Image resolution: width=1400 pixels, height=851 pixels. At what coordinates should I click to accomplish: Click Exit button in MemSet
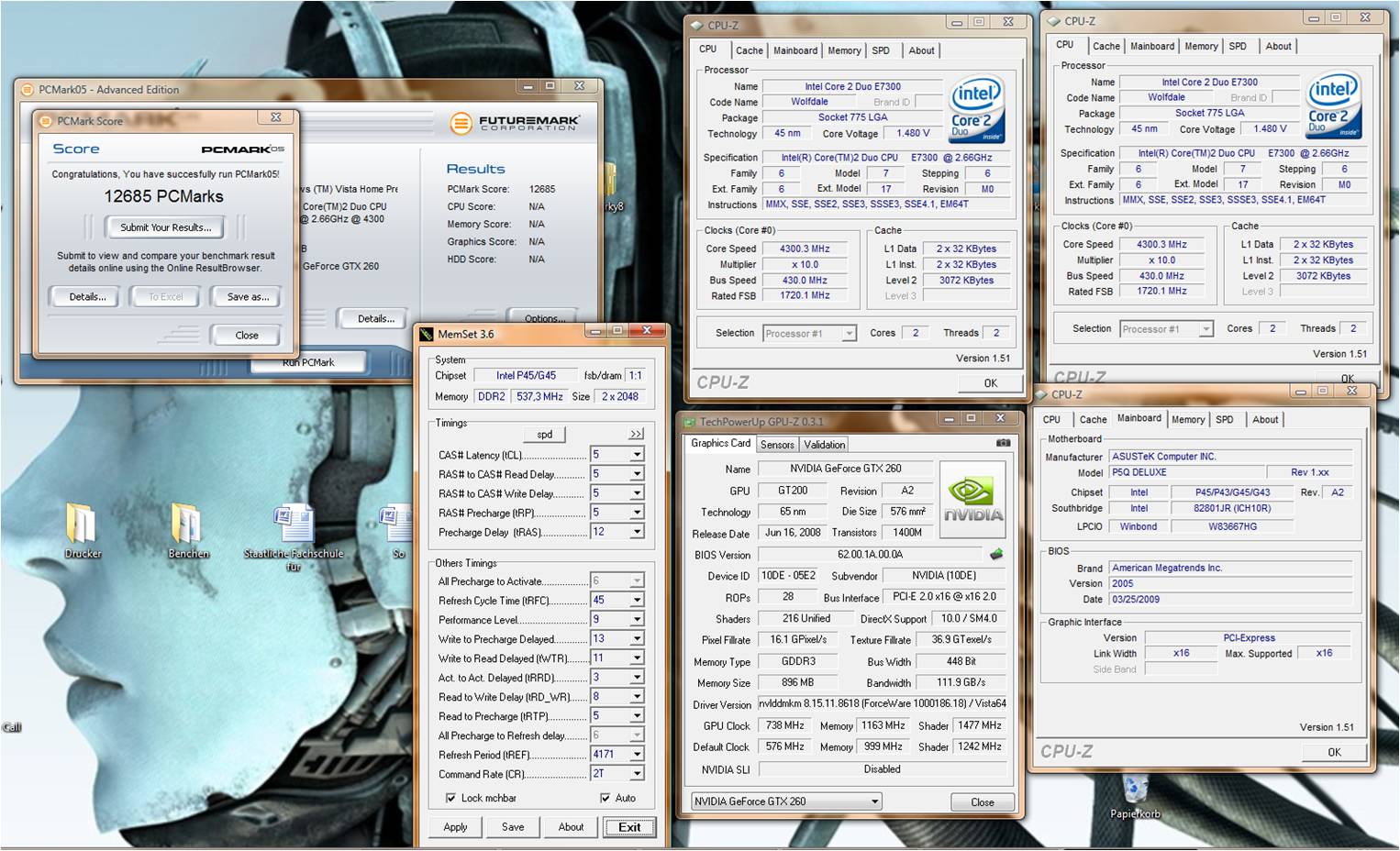[x=629, y=827]
